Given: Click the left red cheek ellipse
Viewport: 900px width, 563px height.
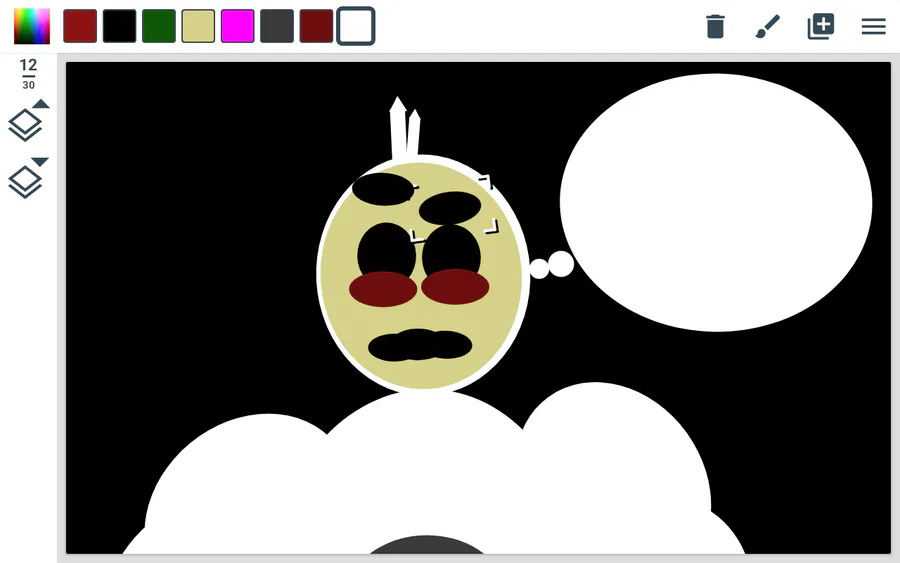Looking at the screenshot, I should coord(383,289).
